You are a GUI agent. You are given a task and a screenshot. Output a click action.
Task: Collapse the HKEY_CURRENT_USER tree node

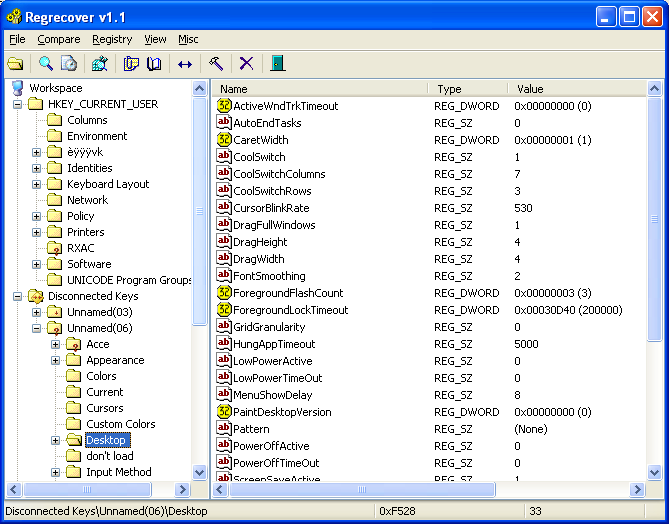(17, 104)
